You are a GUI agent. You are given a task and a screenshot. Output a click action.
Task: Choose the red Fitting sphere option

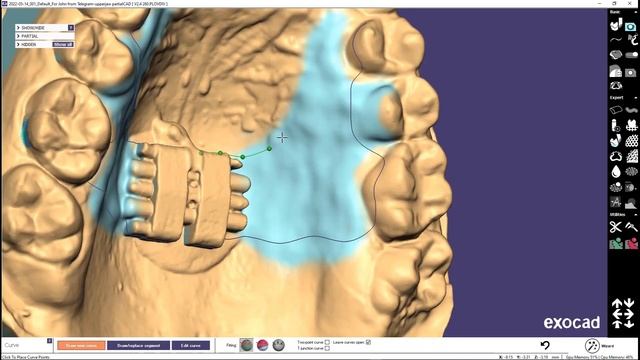[262, 345]
